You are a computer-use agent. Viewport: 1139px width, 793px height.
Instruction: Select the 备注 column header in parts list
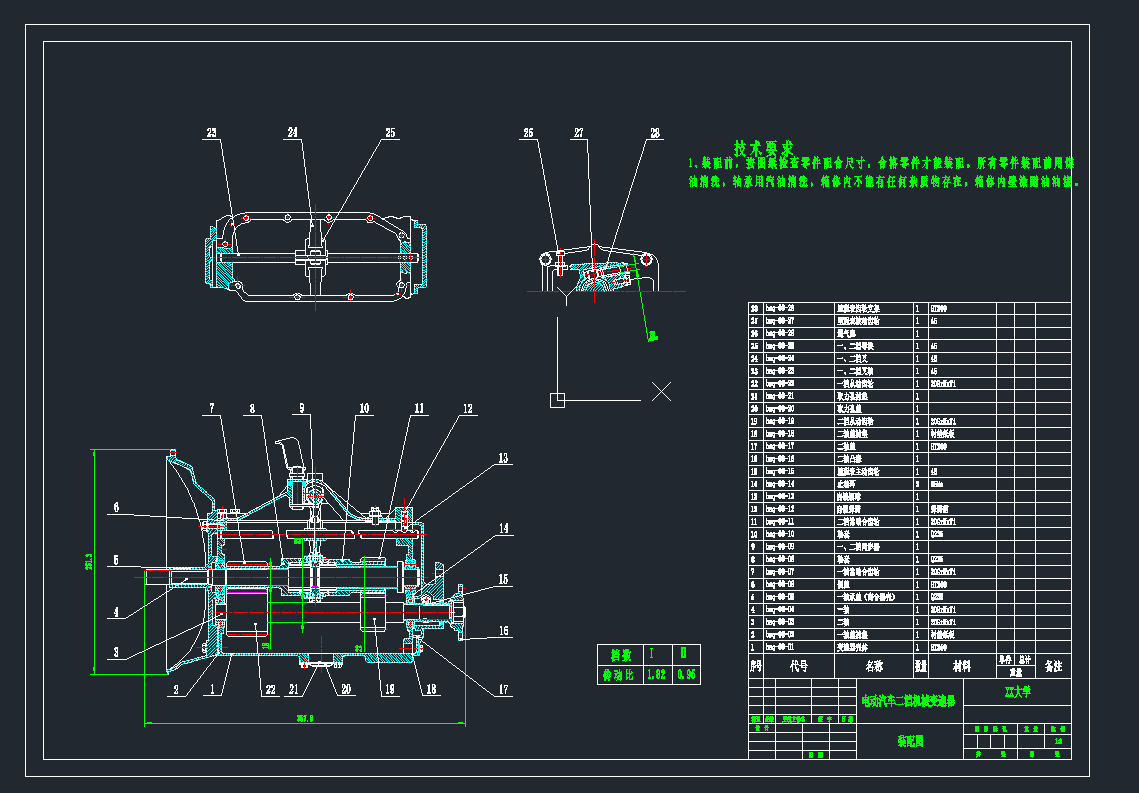[x=1053, y=664]
